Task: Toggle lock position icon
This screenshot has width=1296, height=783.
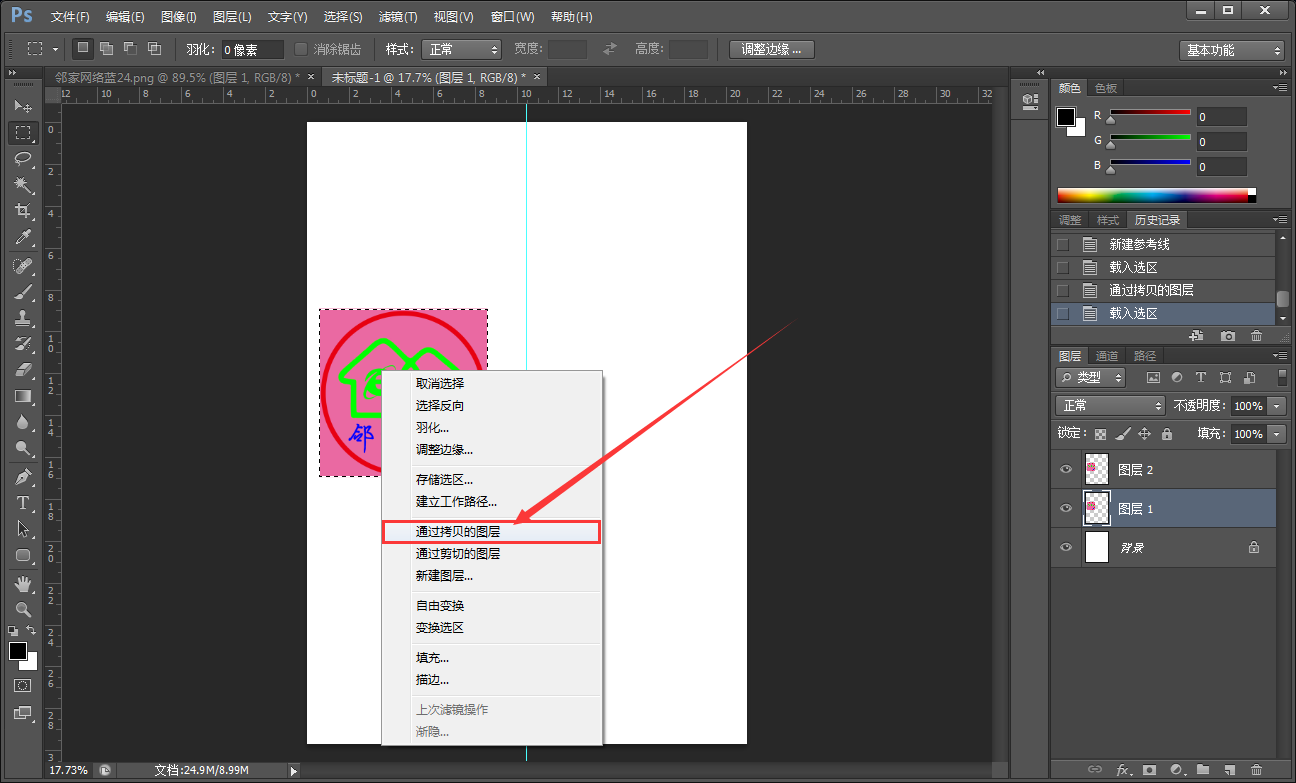Action: pyautogui.click(x=1144, y=434)
